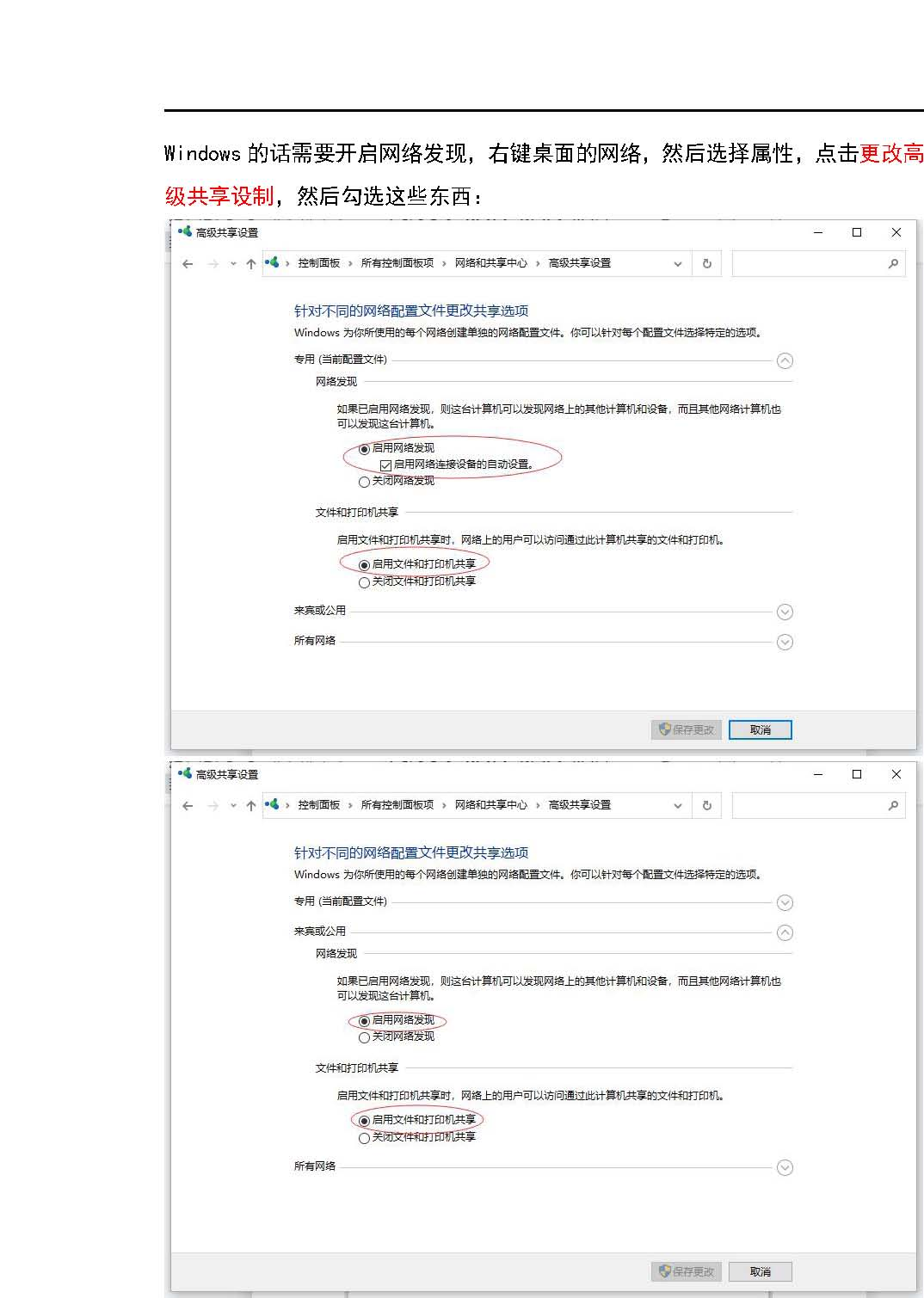Click the shield icon on the lower 保存更改 button

[664, 1271]
